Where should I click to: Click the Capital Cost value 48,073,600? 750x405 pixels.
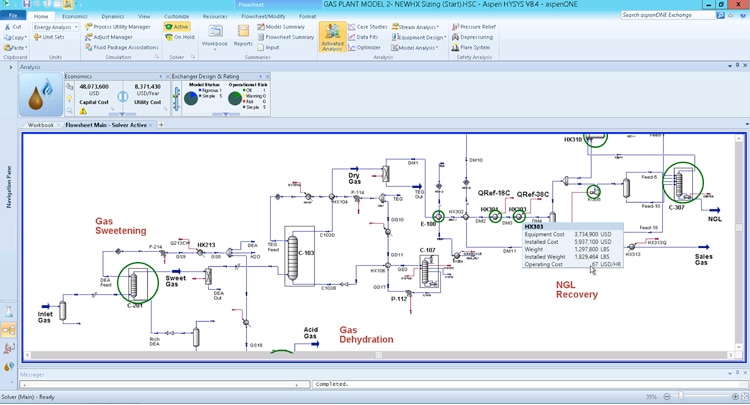pyautogui.click(x=94, y=87)
